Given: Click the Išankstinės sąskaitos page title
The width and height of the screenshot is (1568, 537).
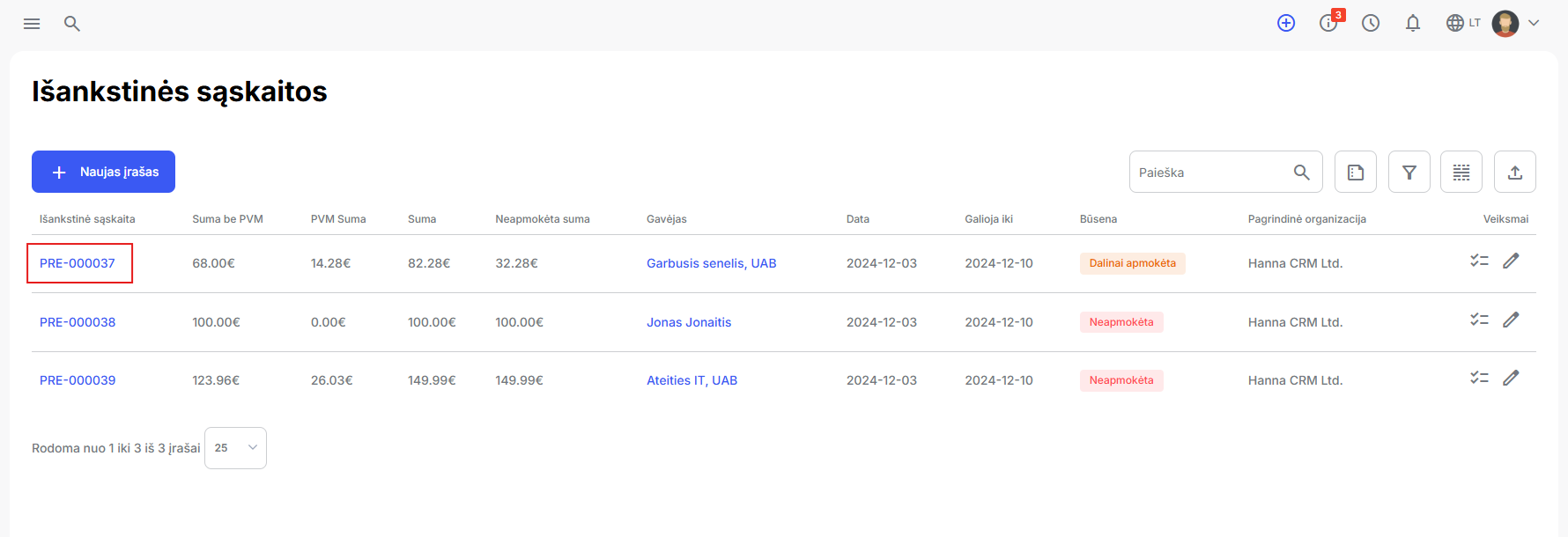Looking at the screenshot, I should (x=180, y=92).
